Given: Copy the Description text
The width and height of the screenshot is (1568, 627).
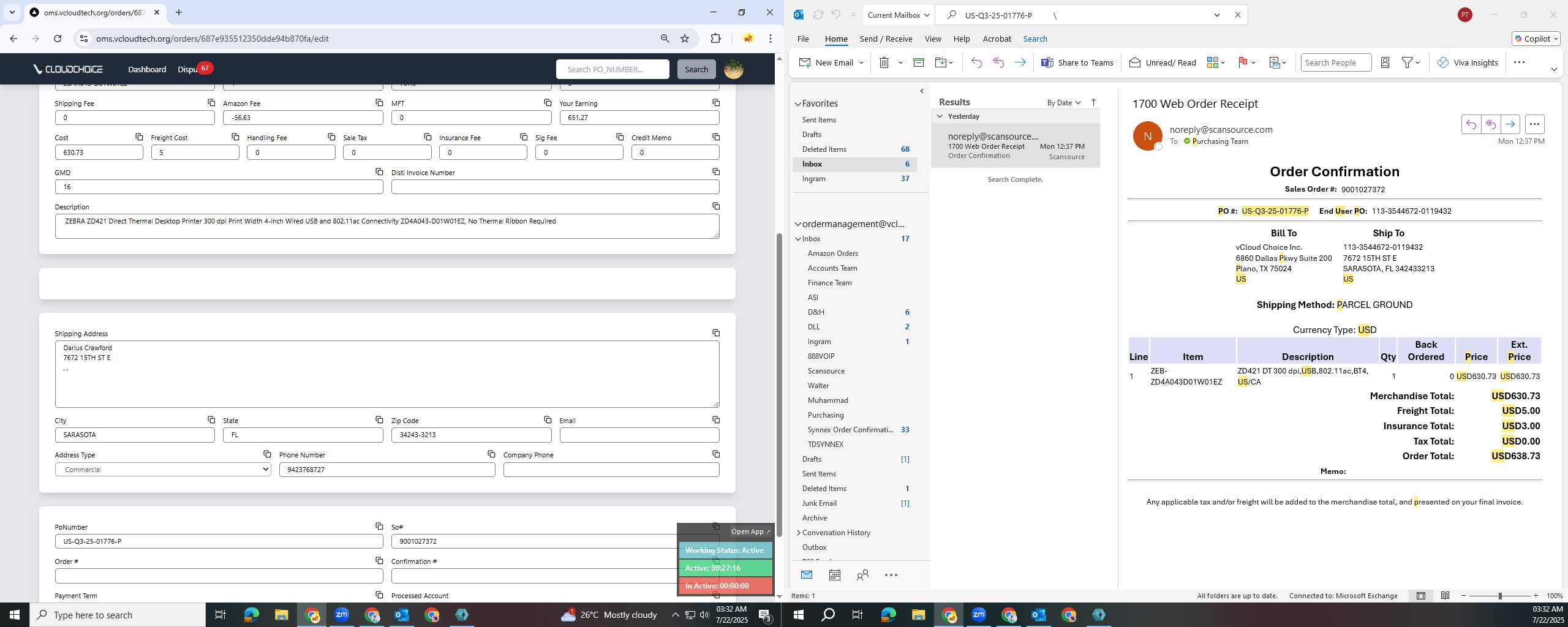Looking at the screenshot, I should (x=715, y=206).
